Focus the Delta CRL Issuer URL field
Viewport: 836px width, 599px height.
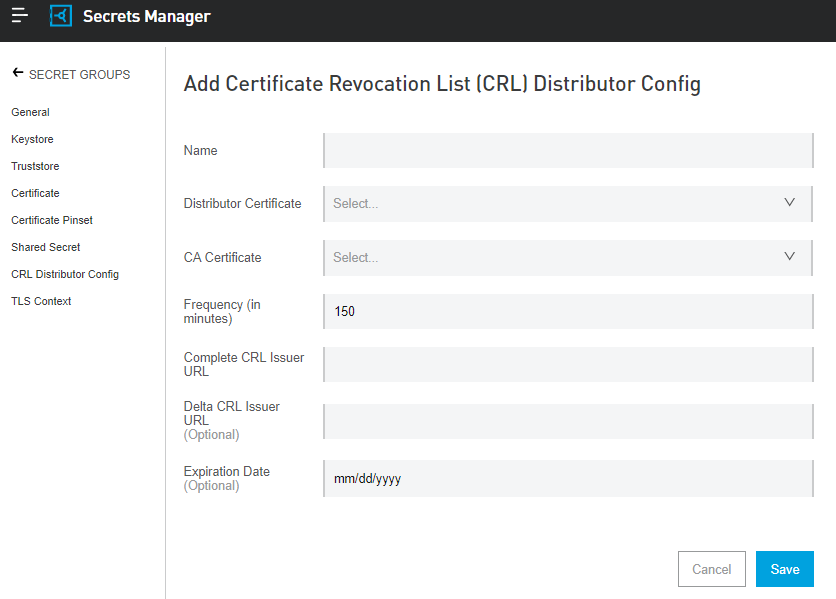click(568, 421)
